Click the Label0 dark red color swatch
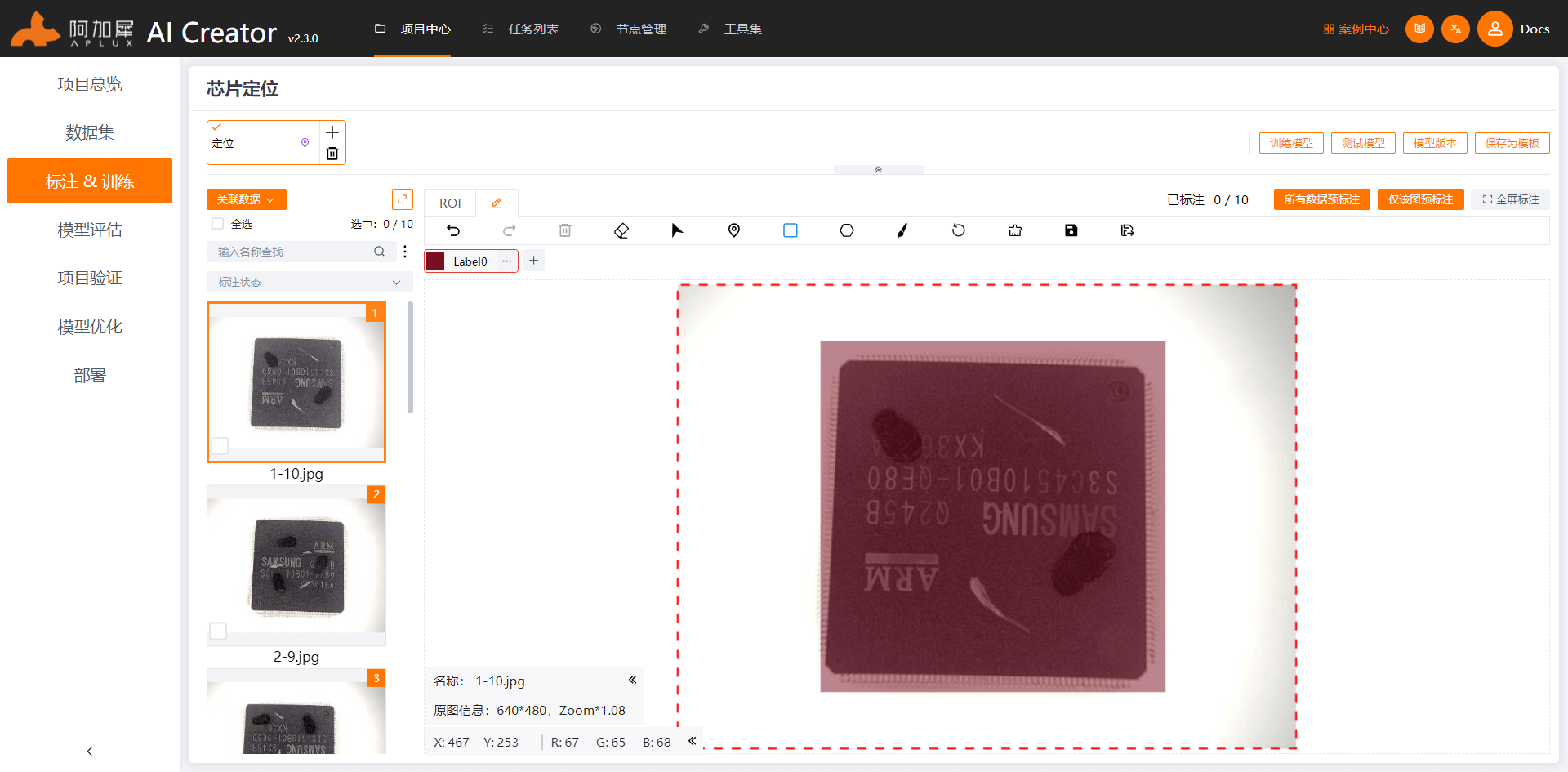This screenshot has height=772, width=1568. point(436,261)
